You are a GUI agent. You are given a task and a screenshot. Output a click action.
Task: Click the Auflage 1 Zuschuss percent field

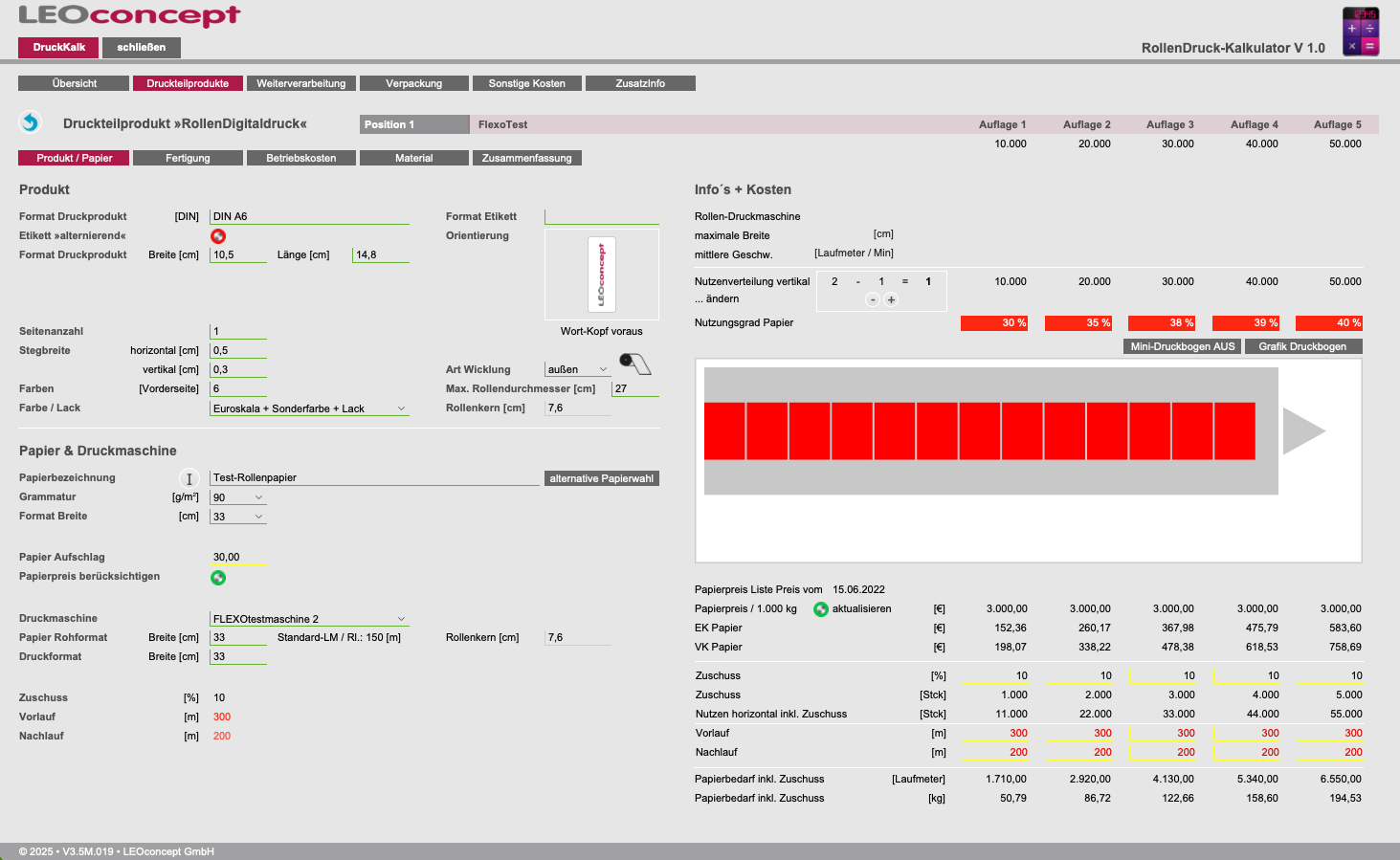point(994,675)
